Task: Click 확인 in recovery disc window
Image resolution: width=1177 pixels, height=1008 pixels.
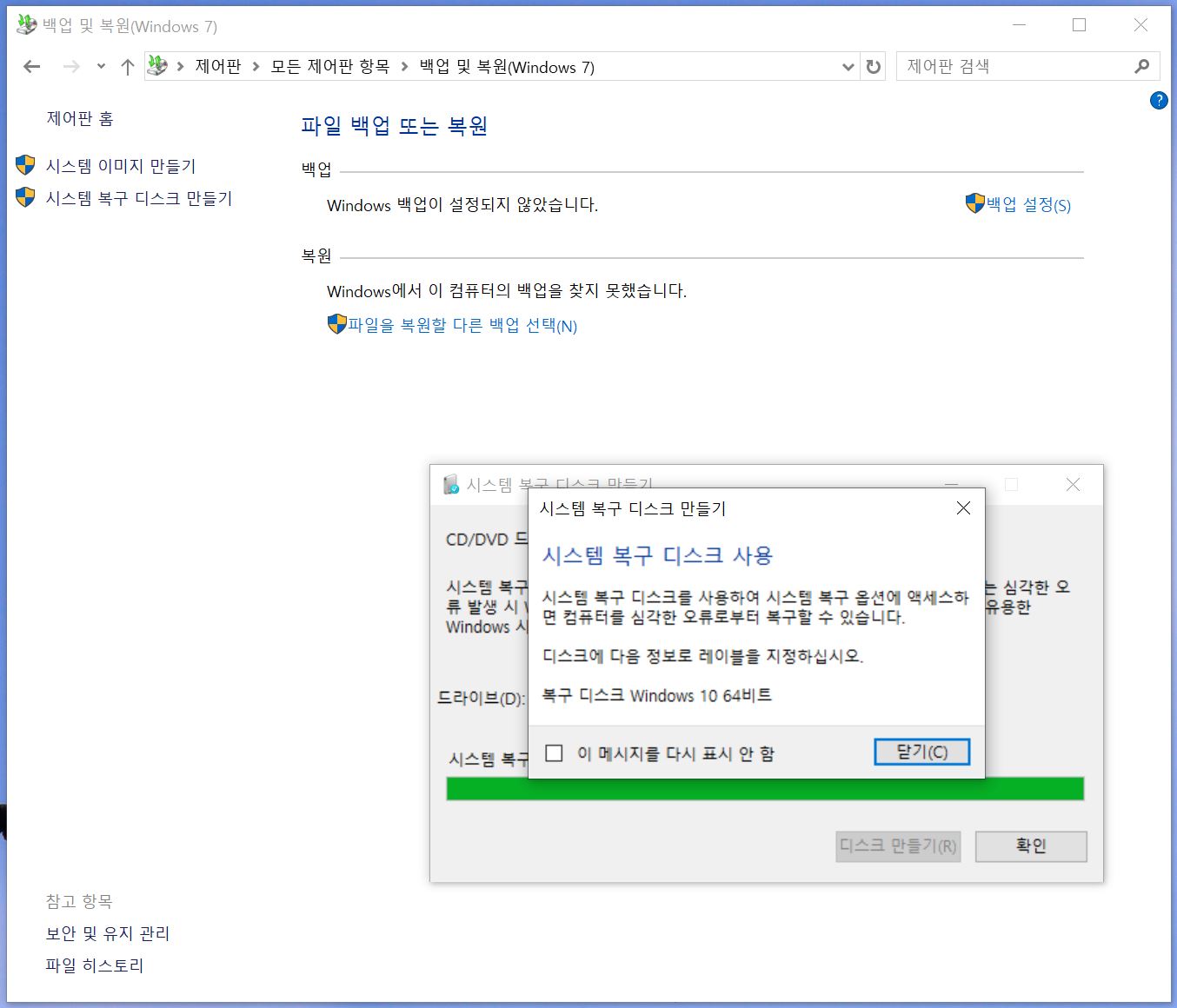Action: point(1031,846)
